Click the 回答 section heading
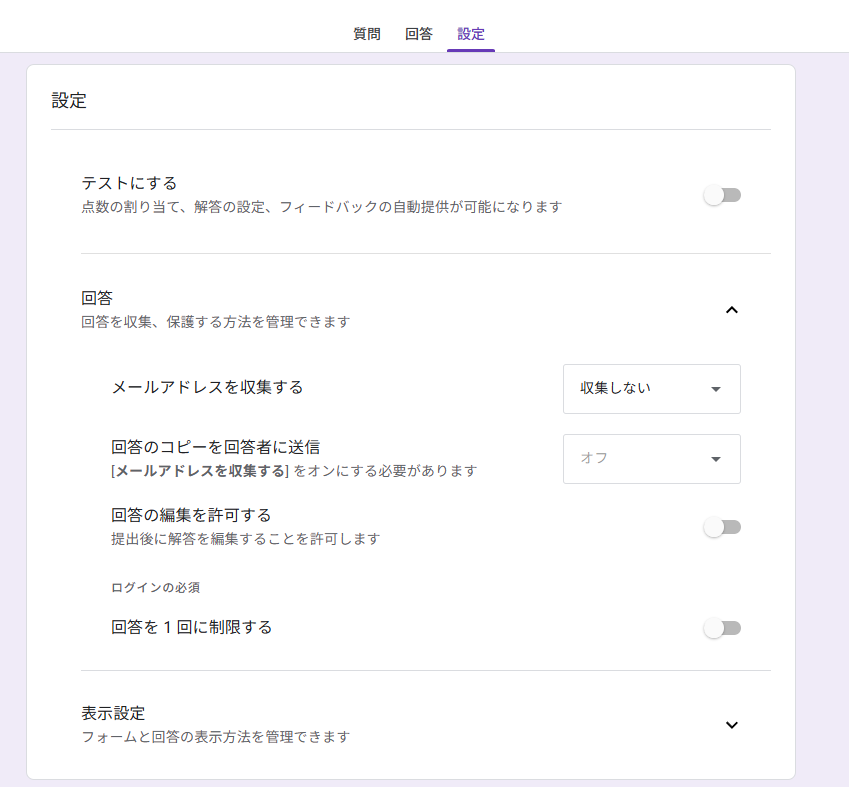The height and width of the screenshot is (787, 849). pos(97,297)
